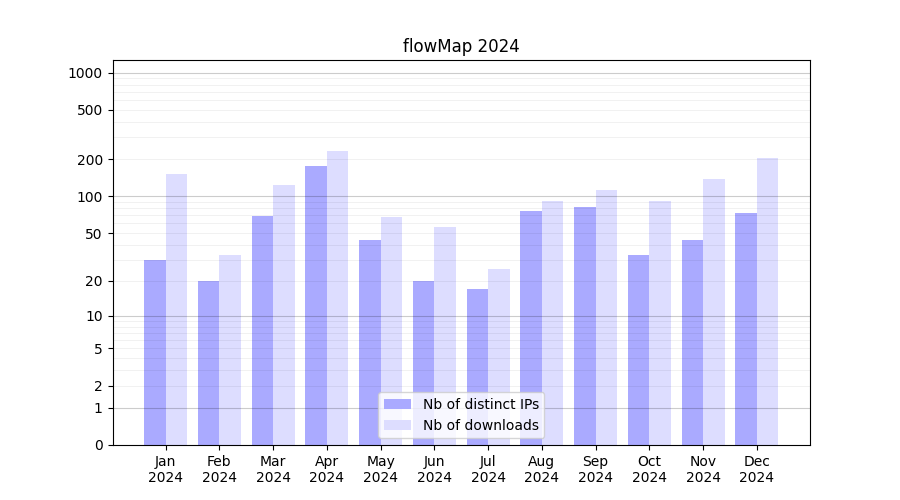Click the 1000 y-axis tick label
Screen dimensions: 900x500
tap(85, 73)
